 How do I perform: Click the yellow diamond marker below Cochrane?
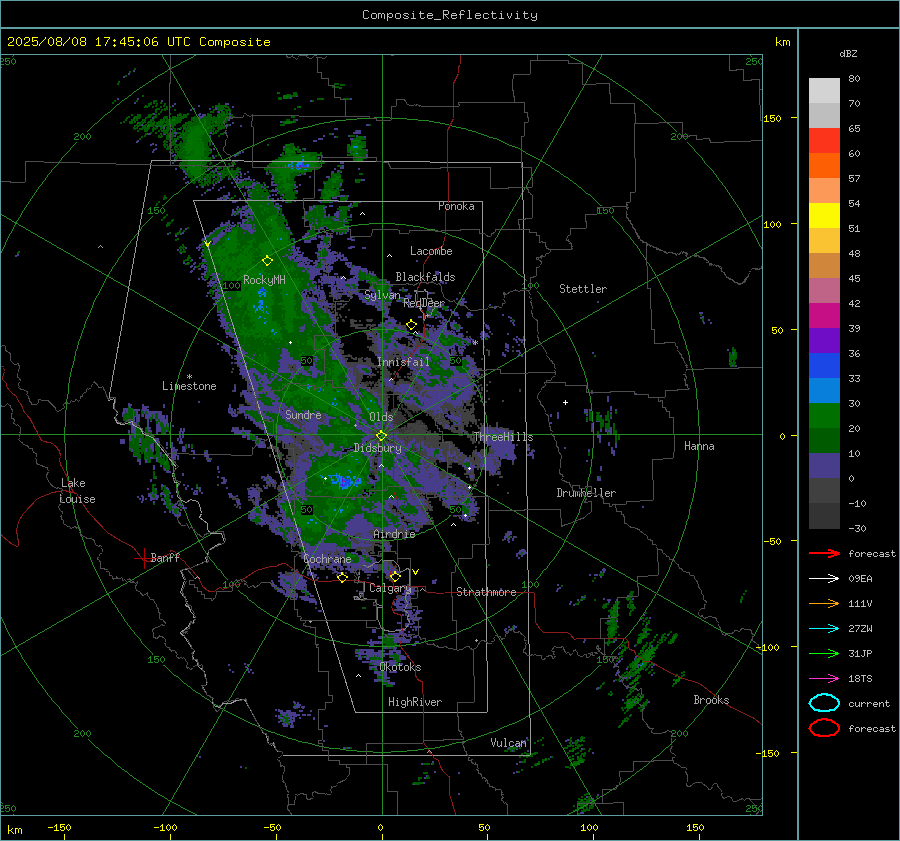[343, 577]
